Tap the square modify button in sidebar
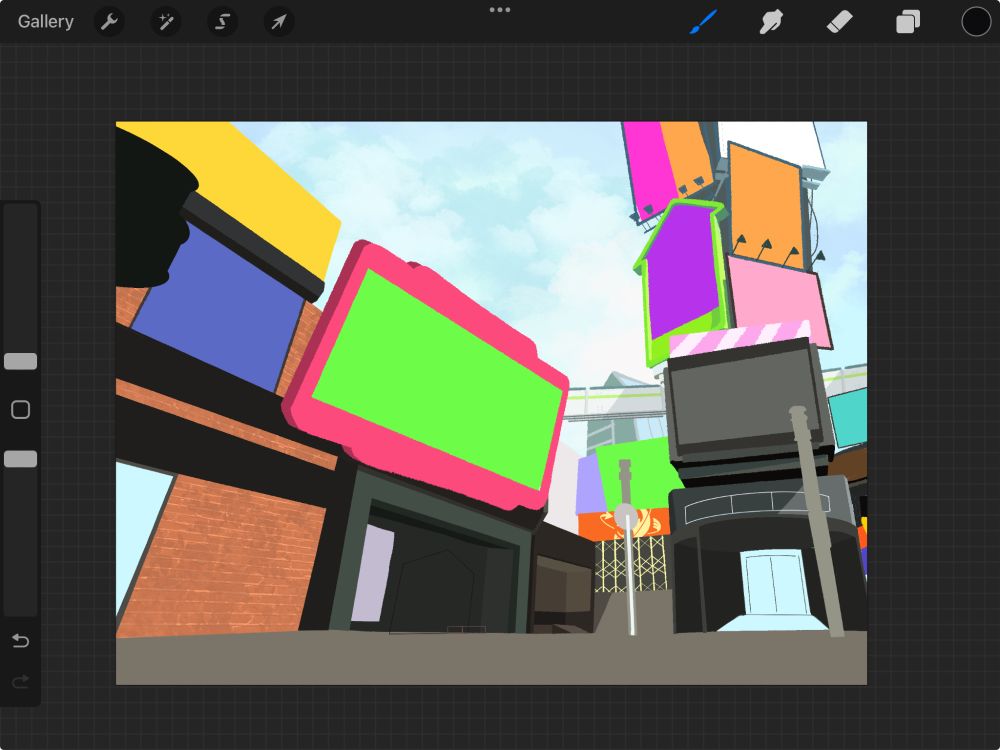The height and width of the screenshot is (750, 1000). tap(20, 409)
